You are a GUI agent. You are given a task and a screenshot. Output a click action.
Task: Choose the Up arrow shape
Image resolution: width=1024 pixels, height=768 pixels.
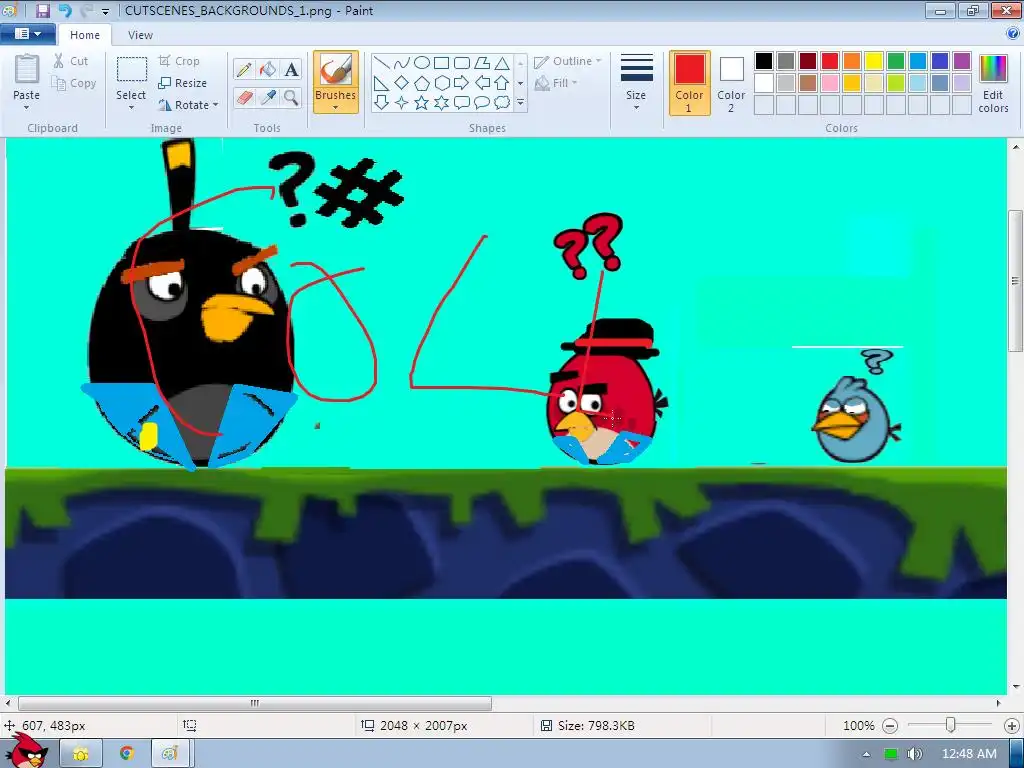pyautogui.click(x=502, y=83)
